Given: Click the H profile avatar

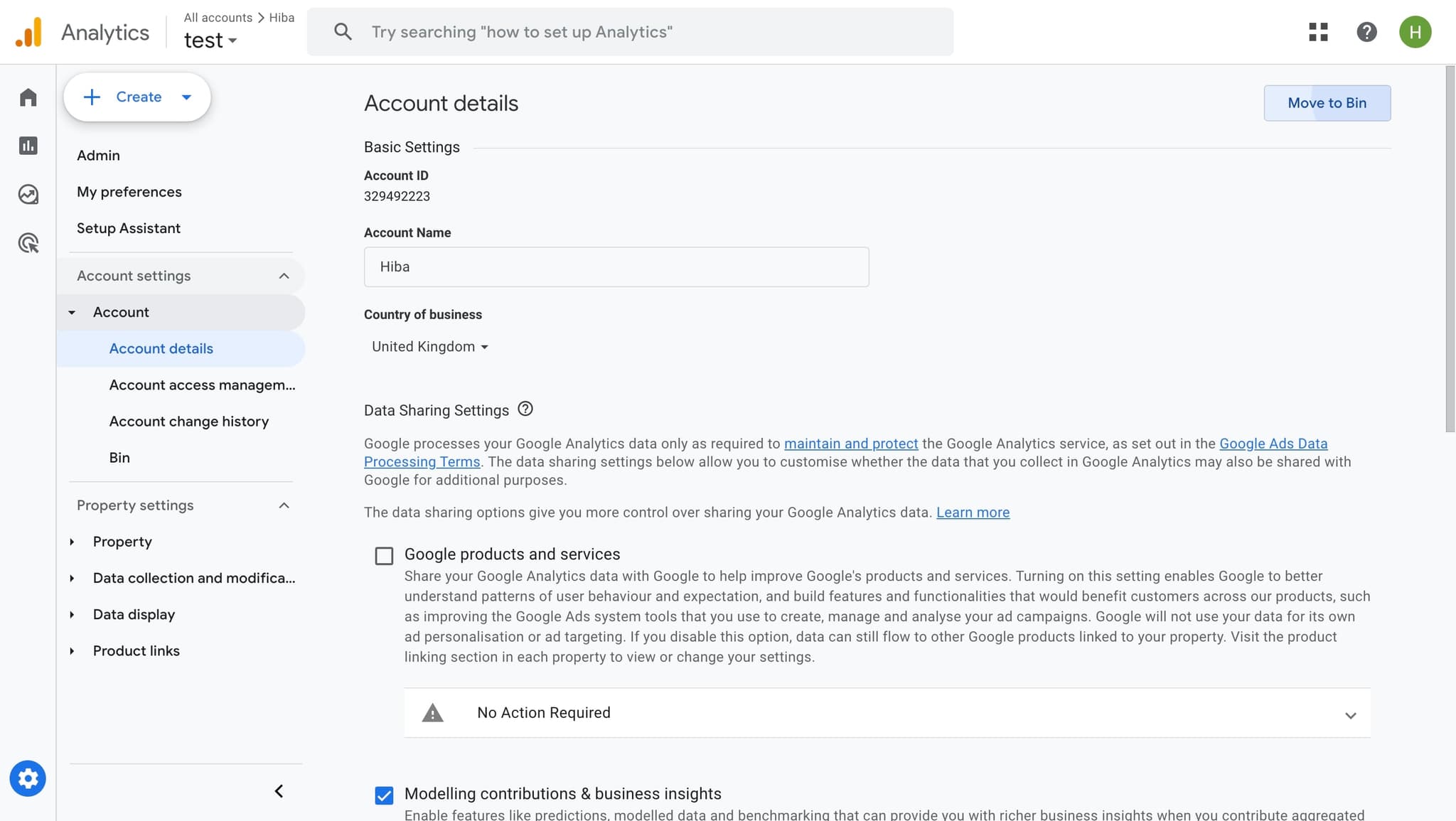Looking at the screenshot, I should click(x=1414, y=31).
